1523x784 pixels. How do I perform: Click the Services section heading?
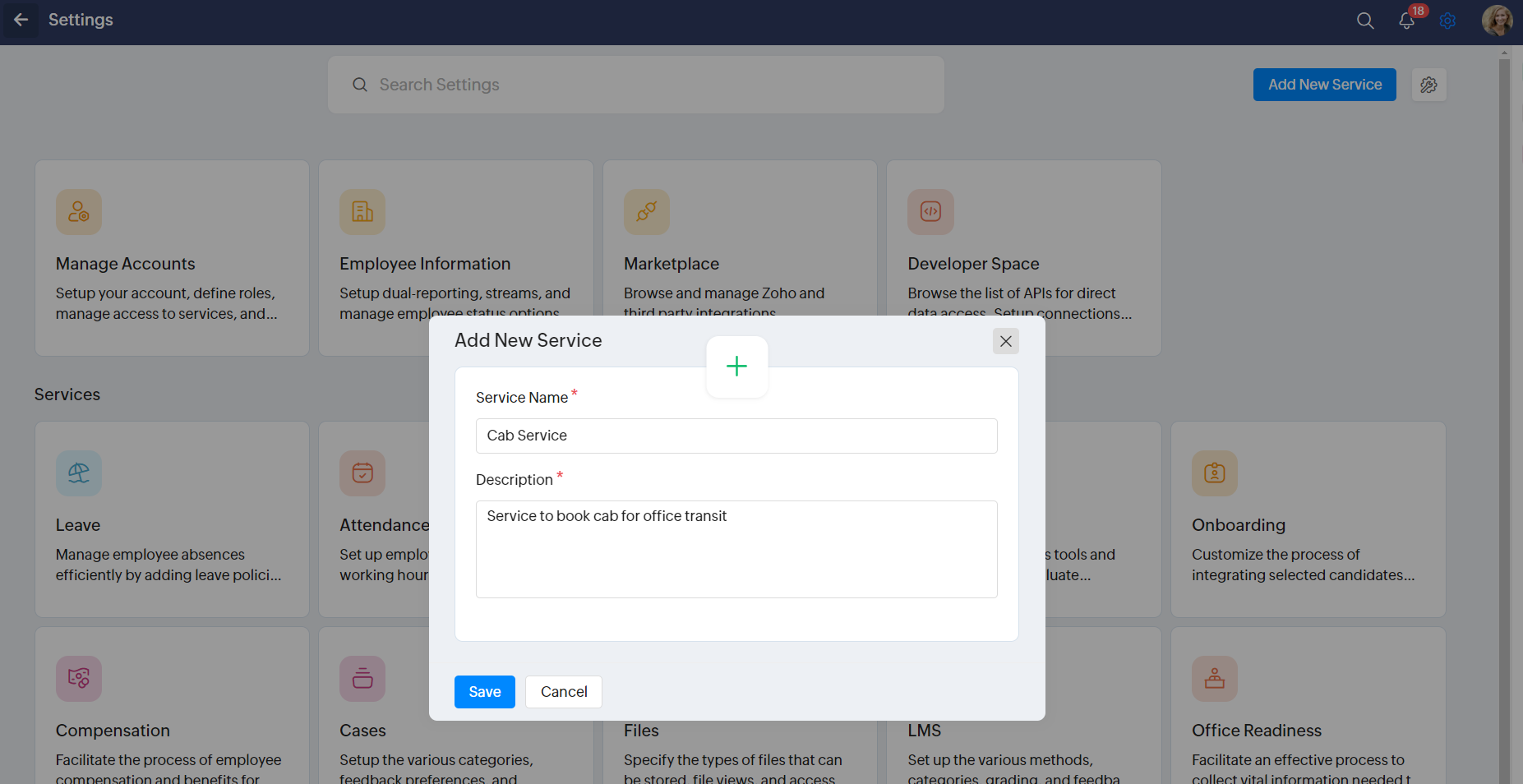coord(67,394)
